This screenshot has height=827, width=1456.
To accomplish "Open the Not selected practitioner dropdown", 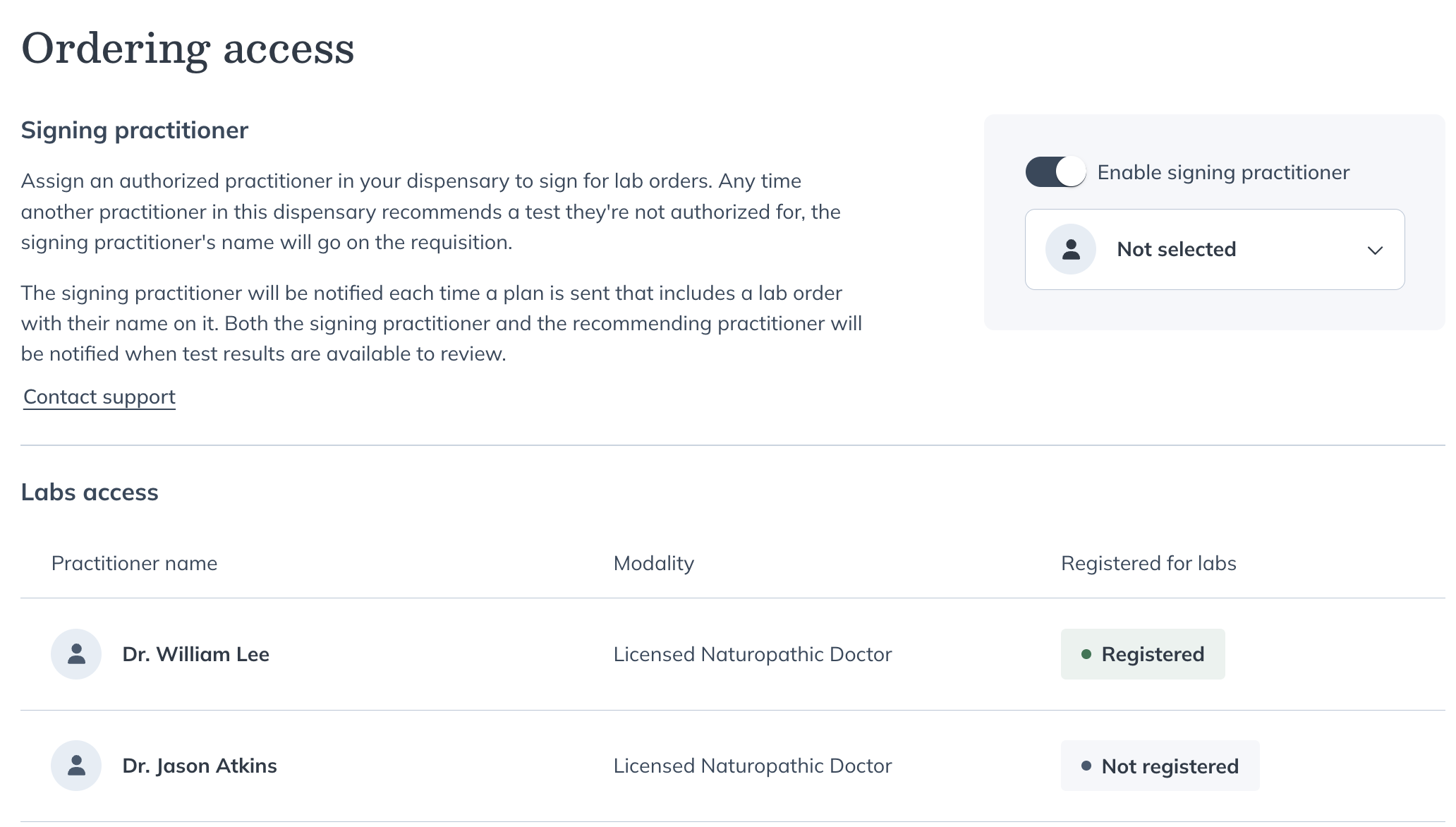I will coord(1213,249).
